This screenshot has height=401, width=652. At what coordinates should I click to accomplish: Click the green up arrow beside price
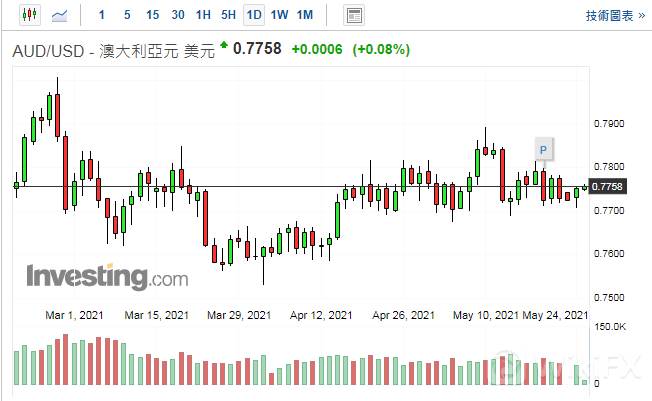tap(224, 45)
